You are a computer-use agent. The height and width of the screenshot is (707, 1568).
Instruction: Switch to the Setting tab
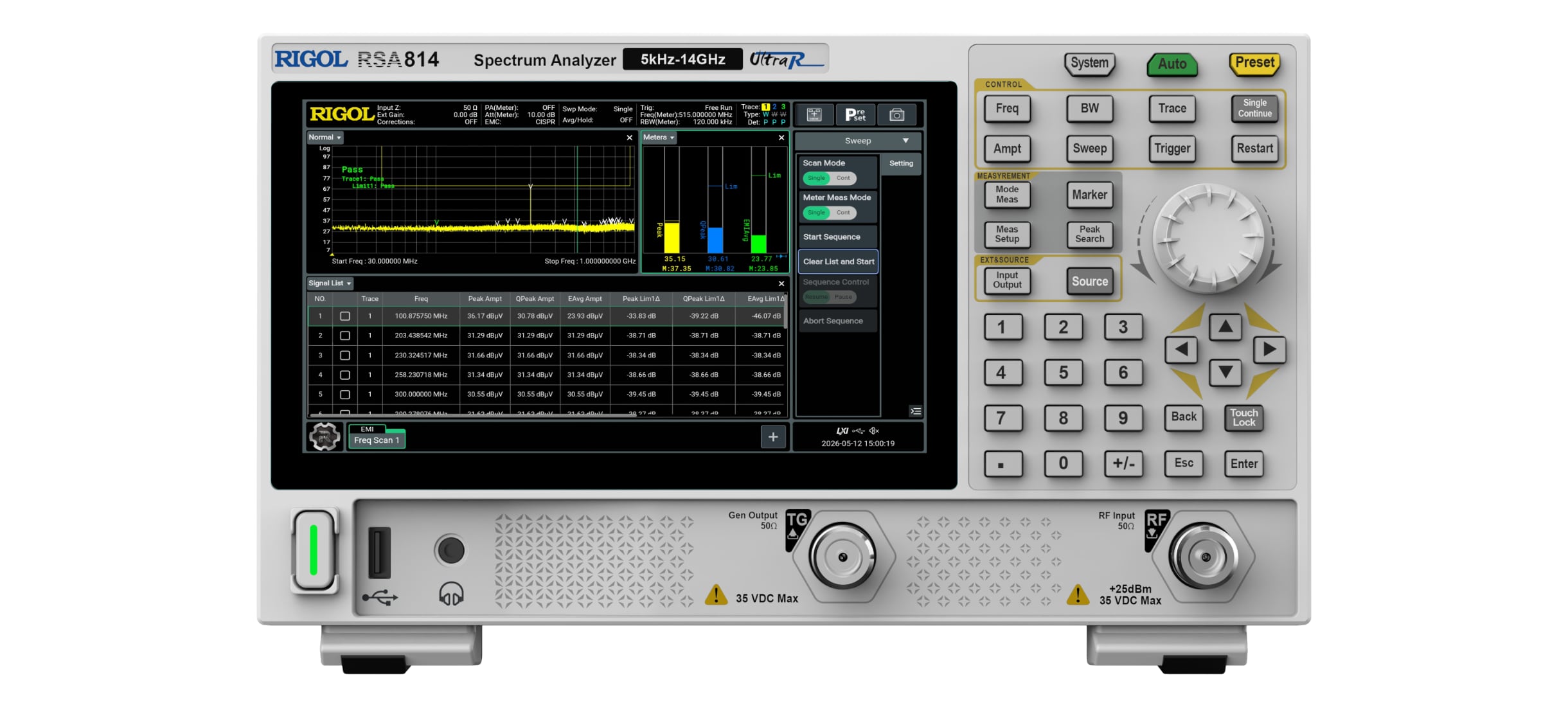pyautogui.click(x=901, y=163)
